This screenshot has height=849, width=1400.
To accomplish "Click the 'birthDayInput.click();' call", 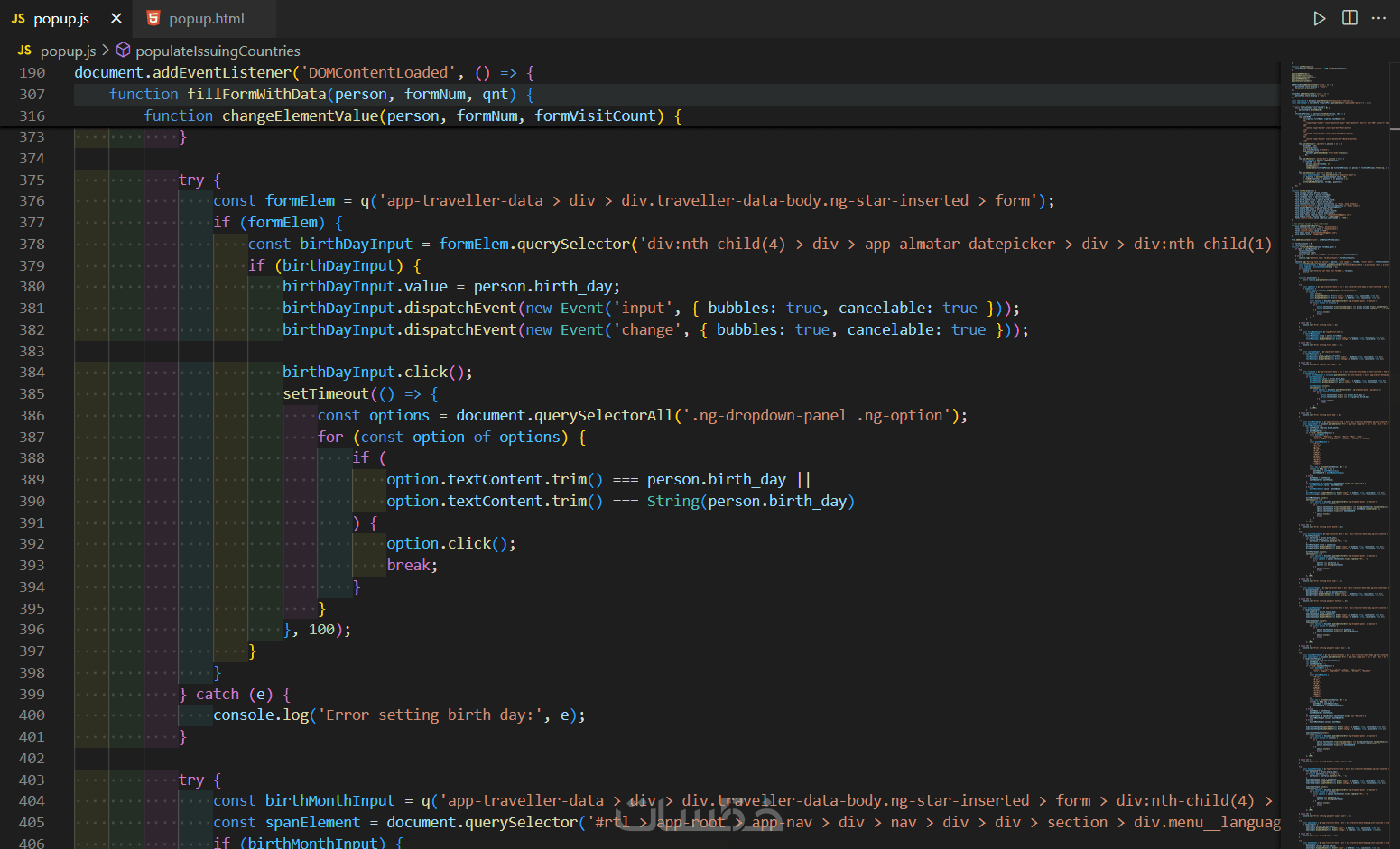I will (377, 372).
